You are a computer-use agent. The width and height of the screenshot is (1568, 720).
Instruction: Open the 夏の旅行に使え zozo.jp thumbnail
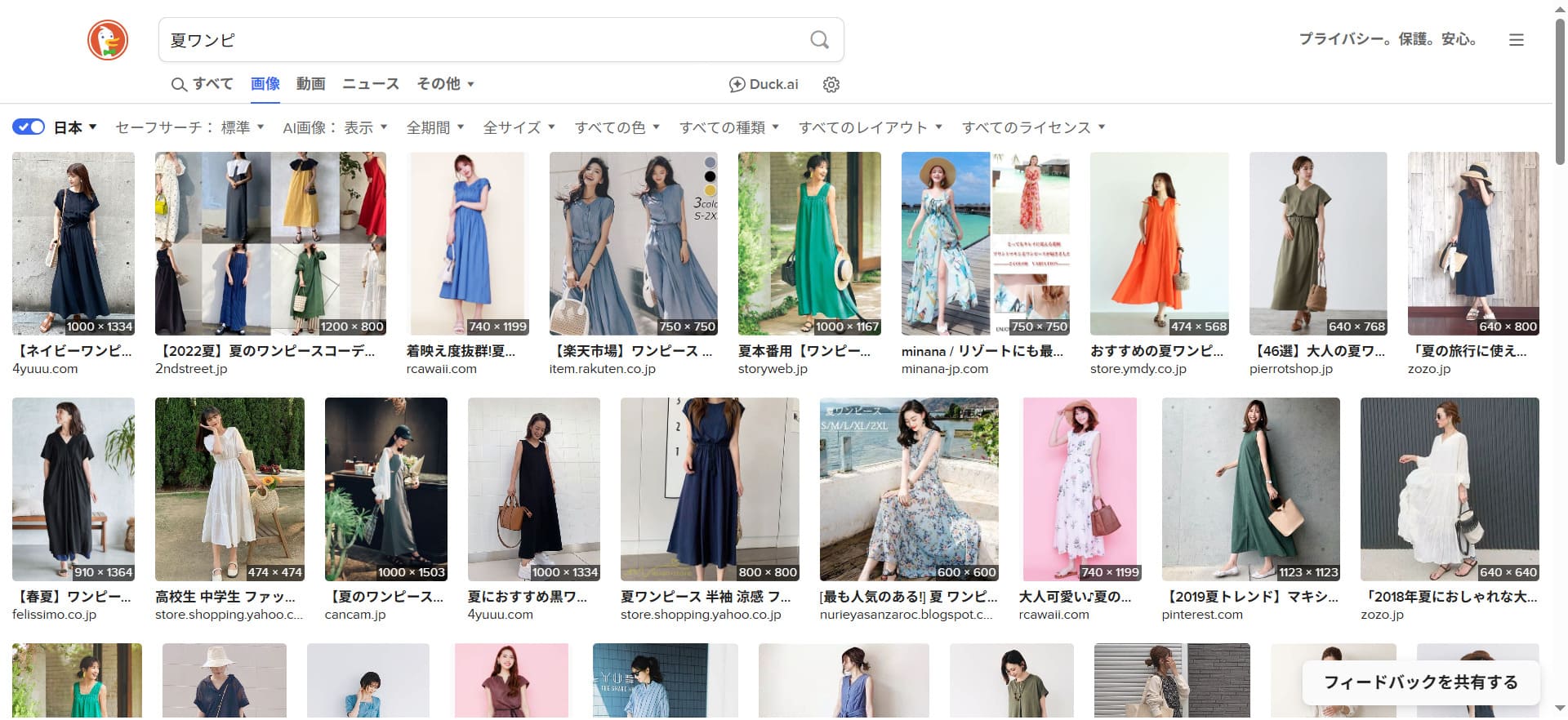[1473, 243]
